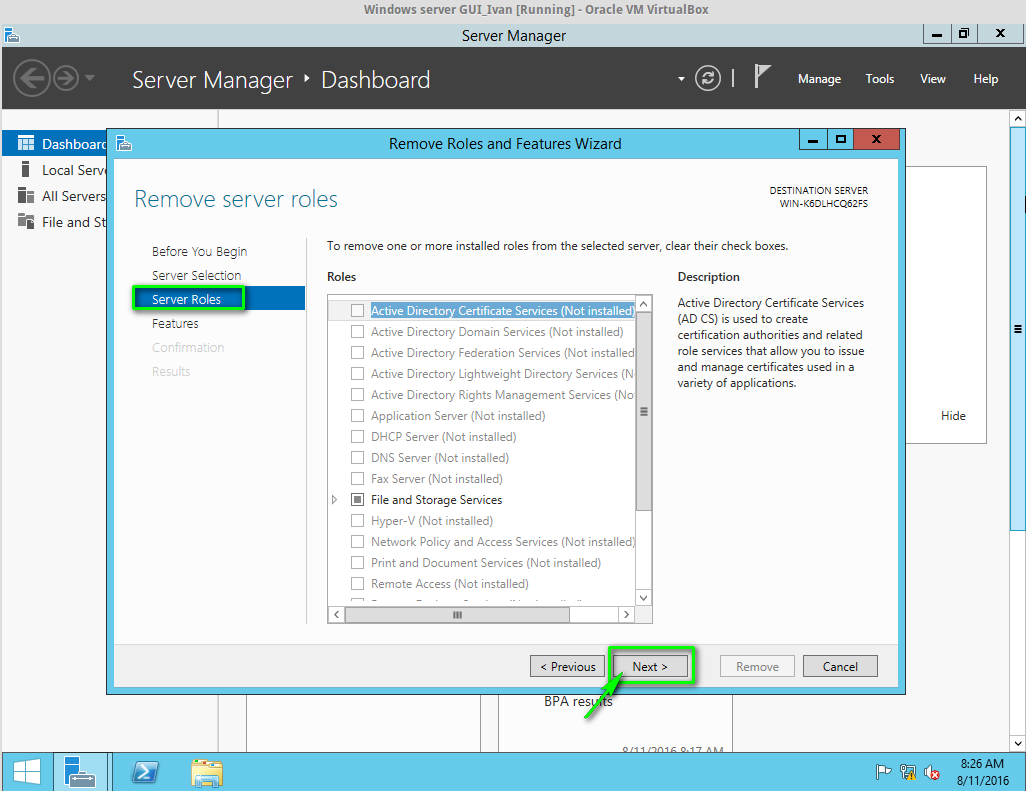Toggle Active Directory Certificate Services checkbox
This screenshot has height=791, width=1026.
[357, 311]
